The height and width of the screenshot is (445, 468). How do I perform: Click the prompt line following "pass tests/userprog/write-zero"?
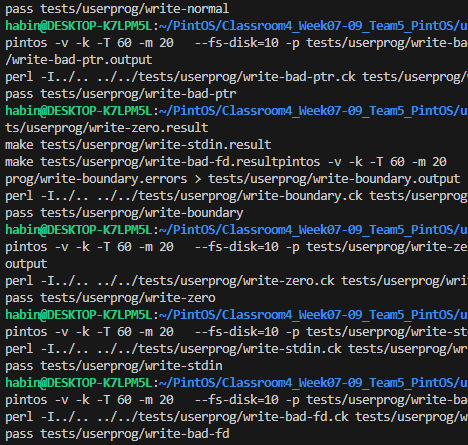pos(237,315)
